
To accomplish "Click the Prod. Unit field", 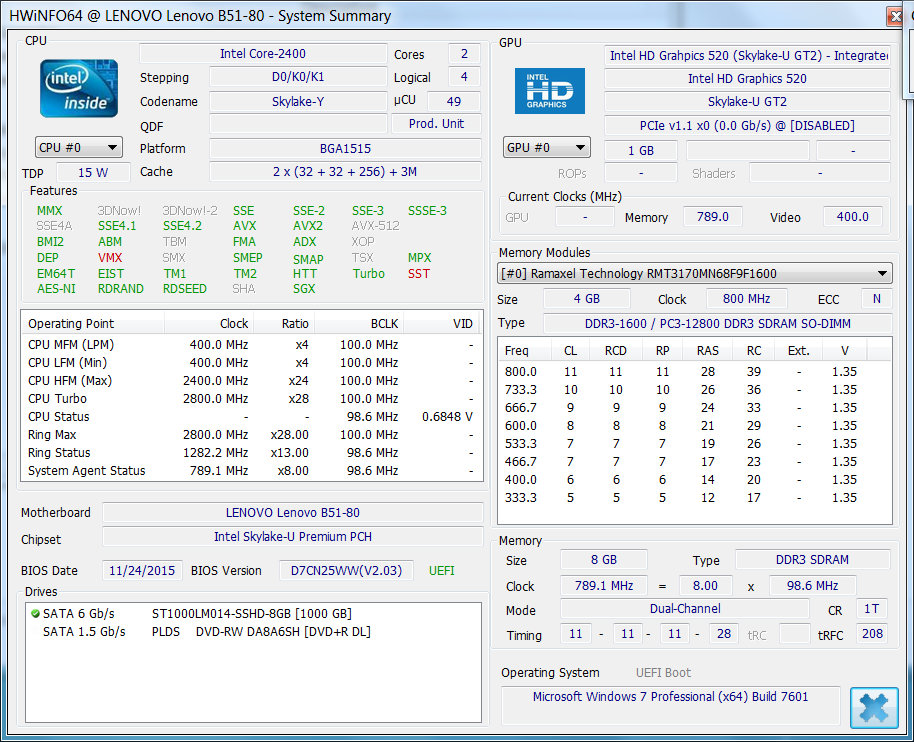I will pyautogui.click(x=436, y=124).
